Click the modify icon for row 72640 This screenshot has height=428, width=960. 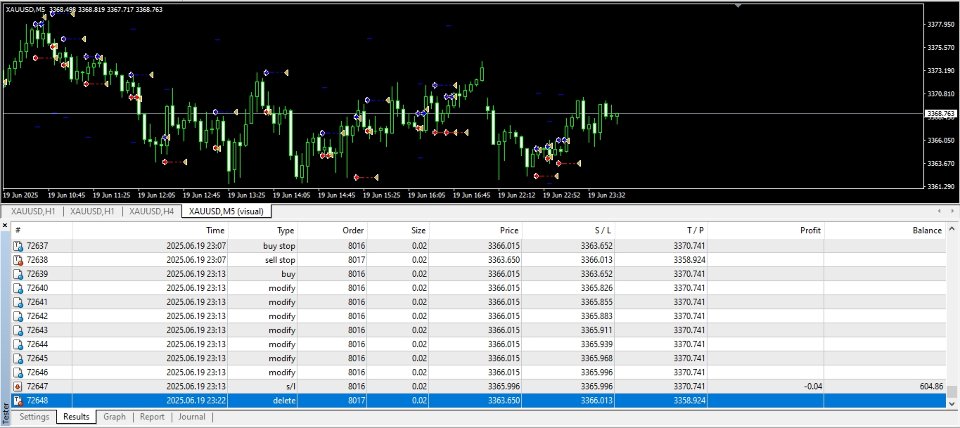click(x=18, y=288)
